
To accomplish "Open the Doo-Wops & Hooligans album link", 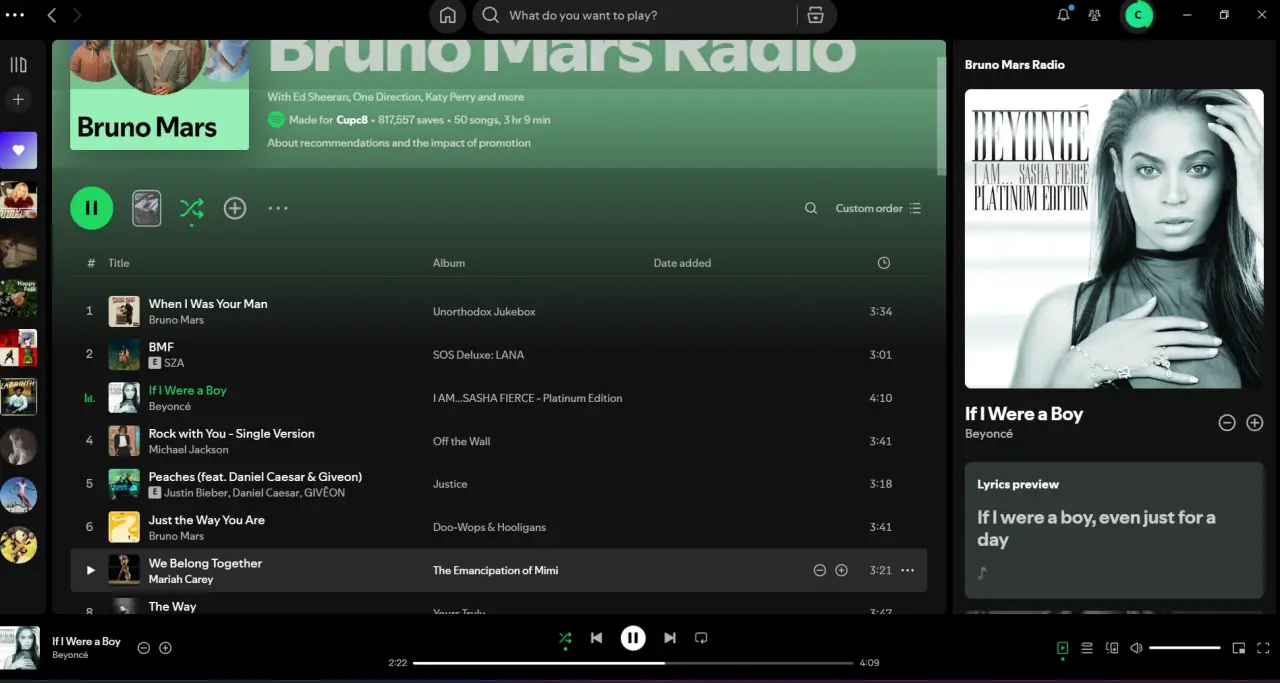I will click(489, 527).
